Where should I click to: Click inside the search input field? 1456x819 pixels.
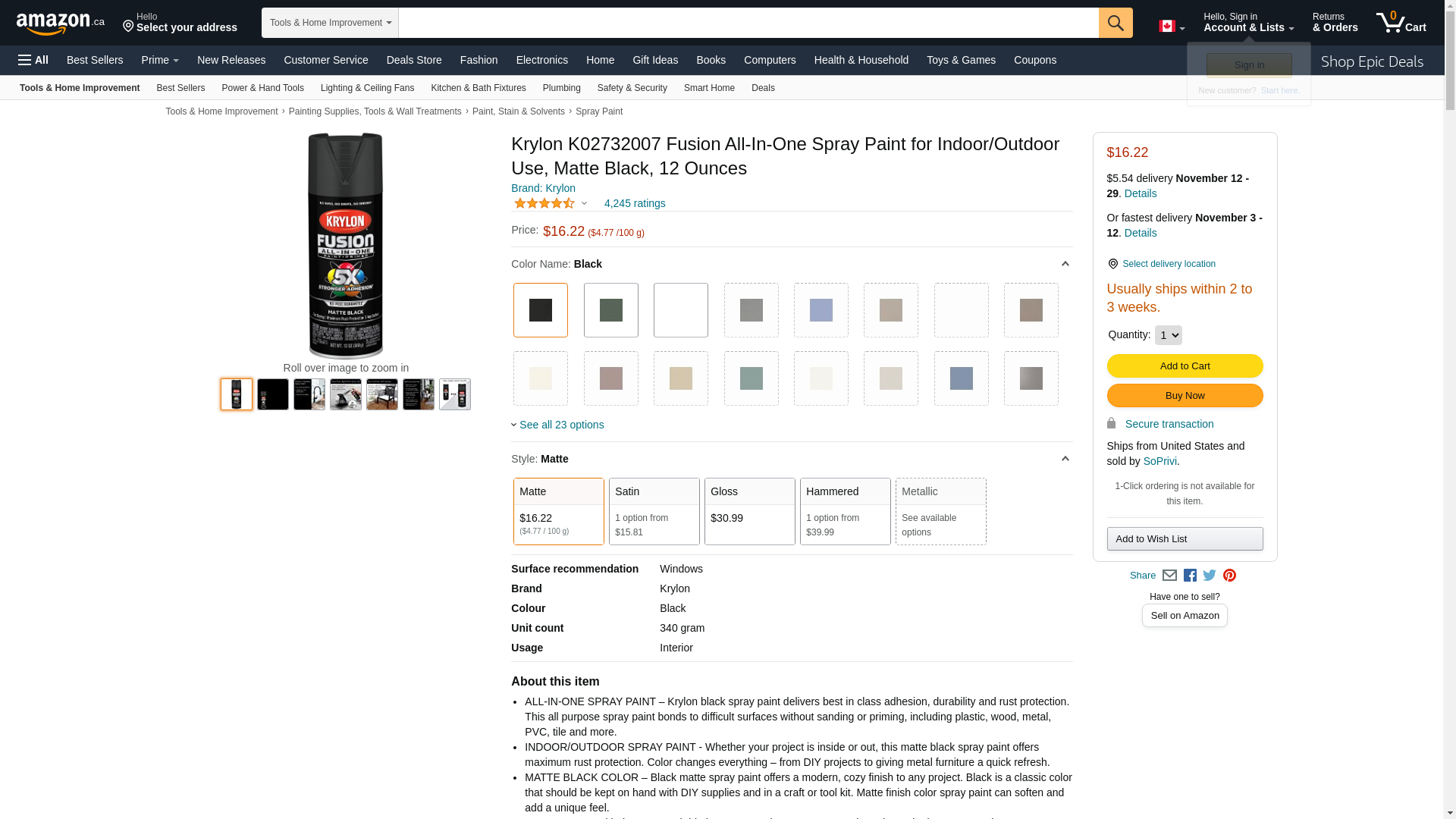tap(748, 23)
